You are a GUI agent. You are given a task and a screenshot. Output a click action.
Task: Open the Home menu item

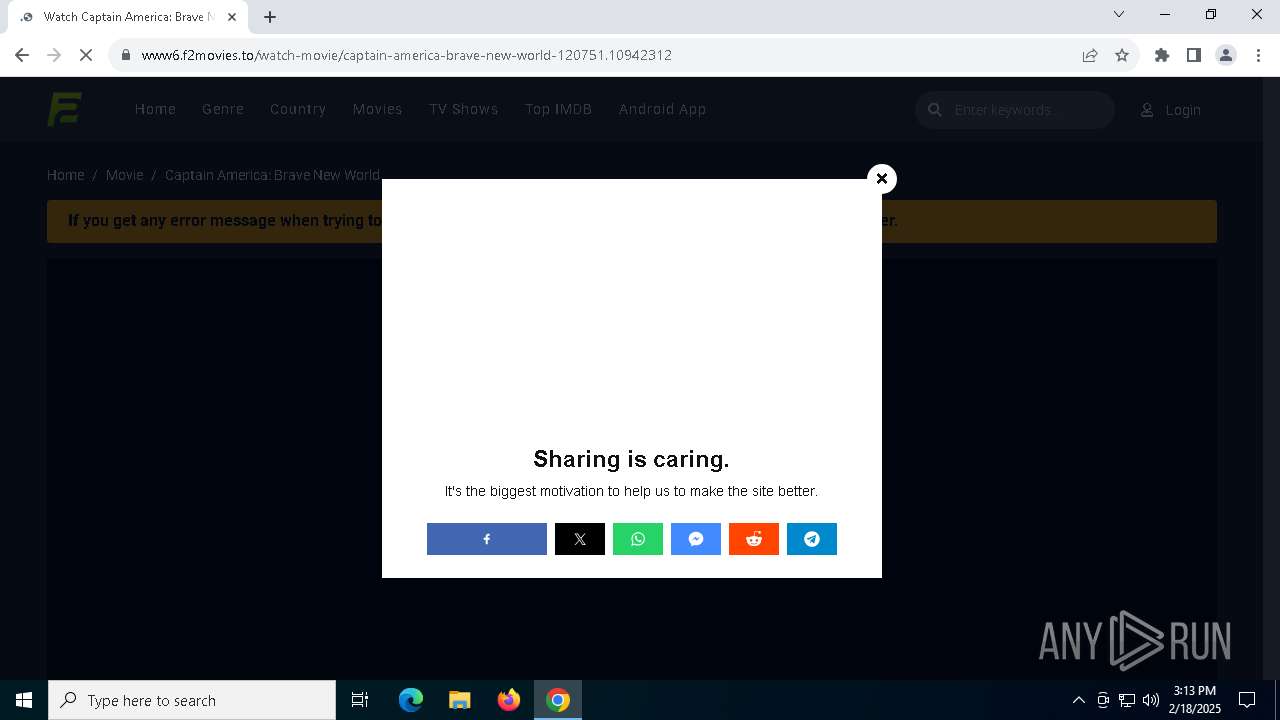[x=155, y=109]
